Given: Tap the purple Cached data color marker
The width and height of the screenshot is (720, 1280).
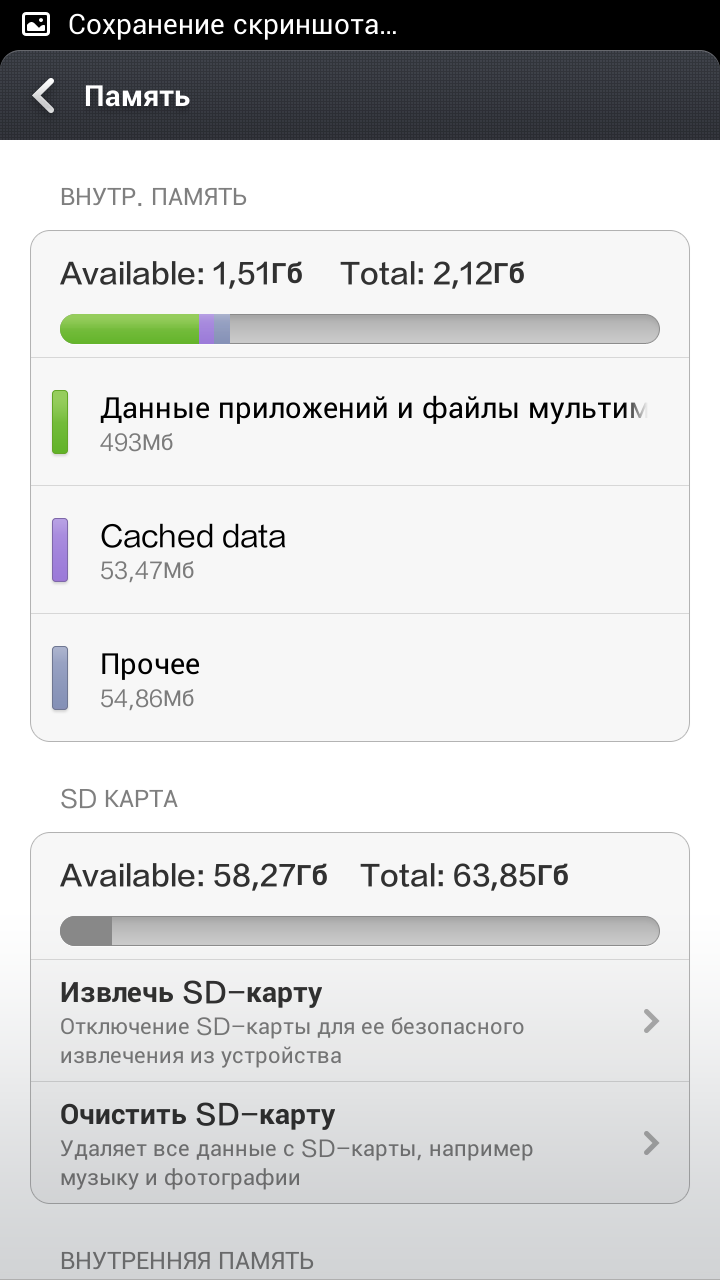Looking at the screenshot, I should pyautogui.click(x=60, y=550).
